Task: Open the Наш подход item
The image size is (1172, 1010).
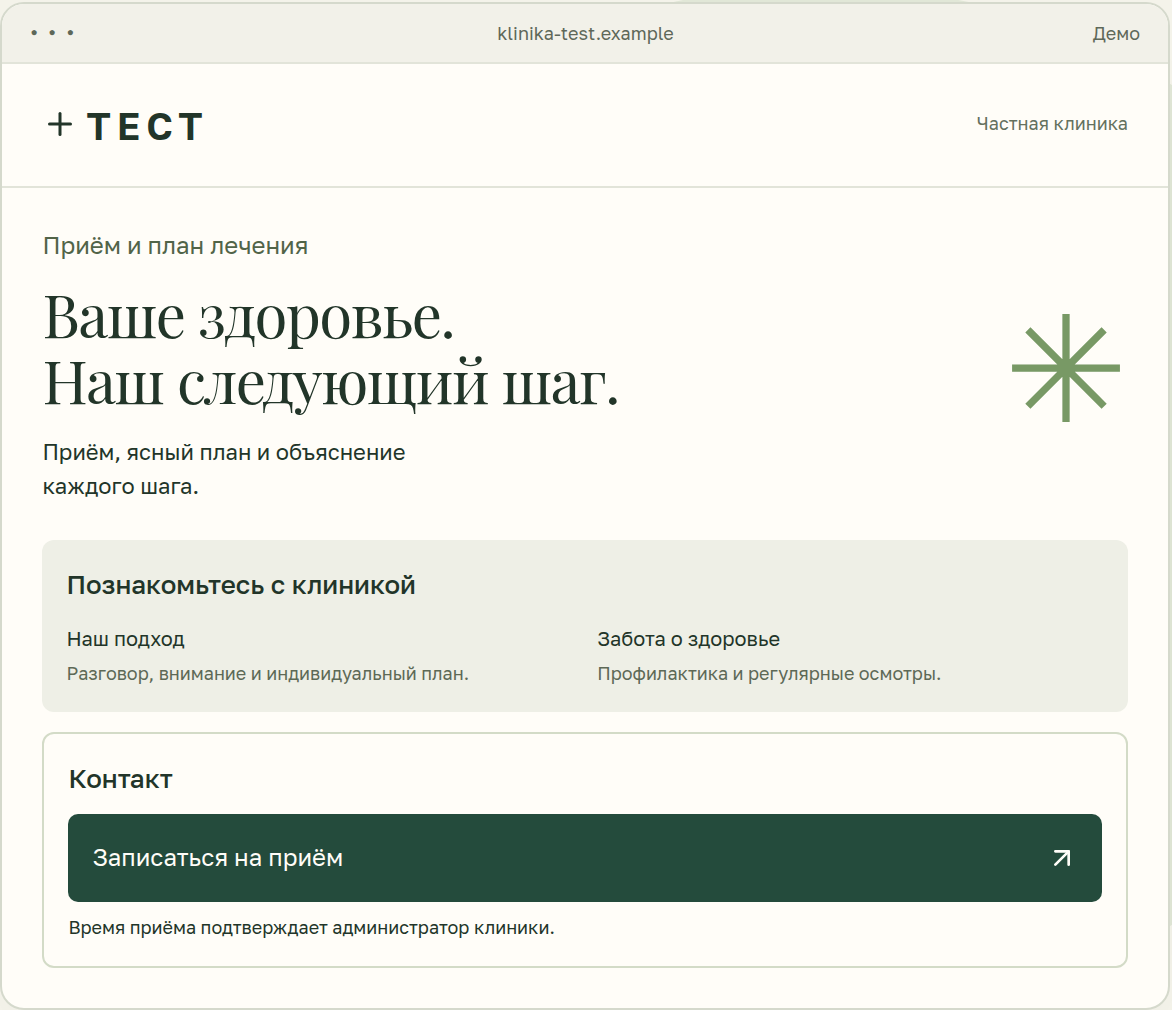Action: [126, 639]
